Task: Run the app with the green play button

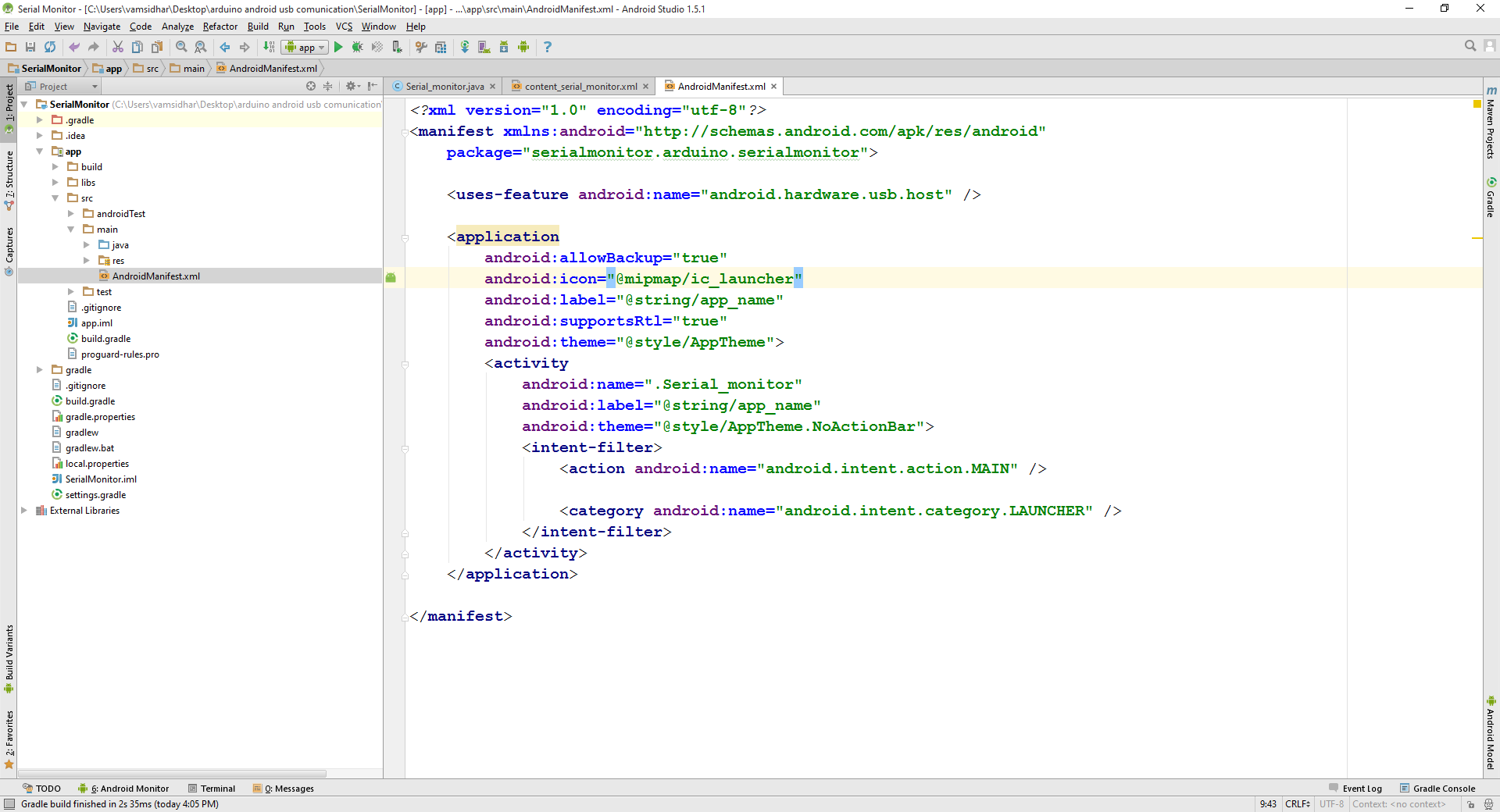Action: click(x=338, y=47)
